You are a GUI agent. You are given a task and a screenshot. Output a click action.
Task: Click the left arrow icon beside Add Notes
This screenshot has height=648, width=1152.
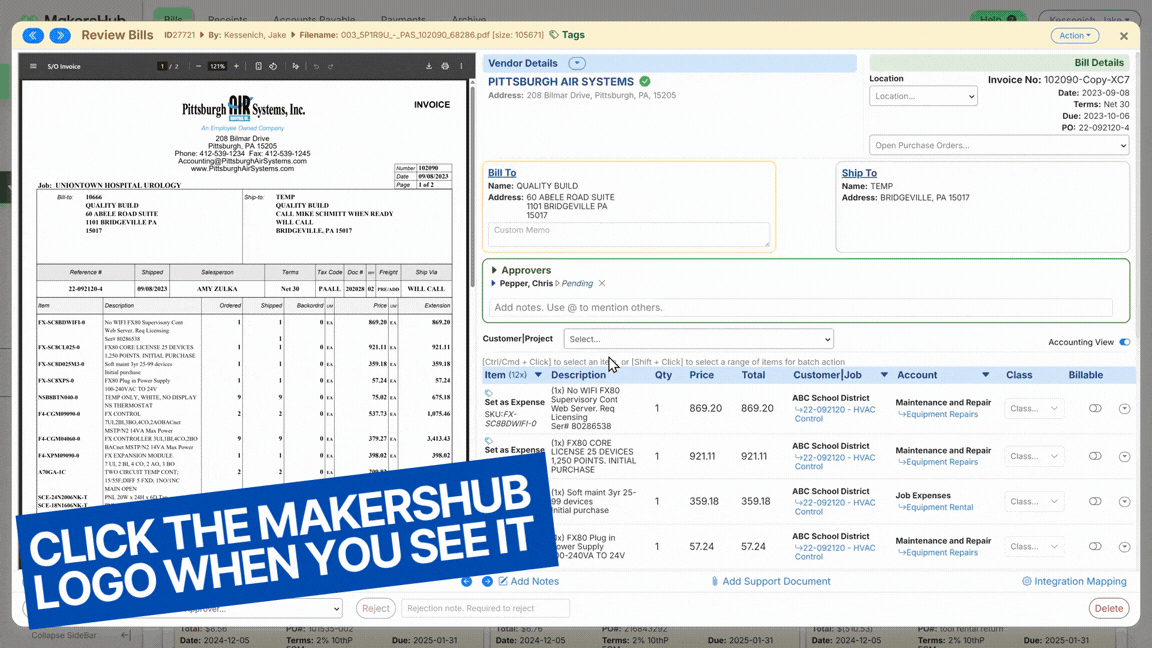467,581
